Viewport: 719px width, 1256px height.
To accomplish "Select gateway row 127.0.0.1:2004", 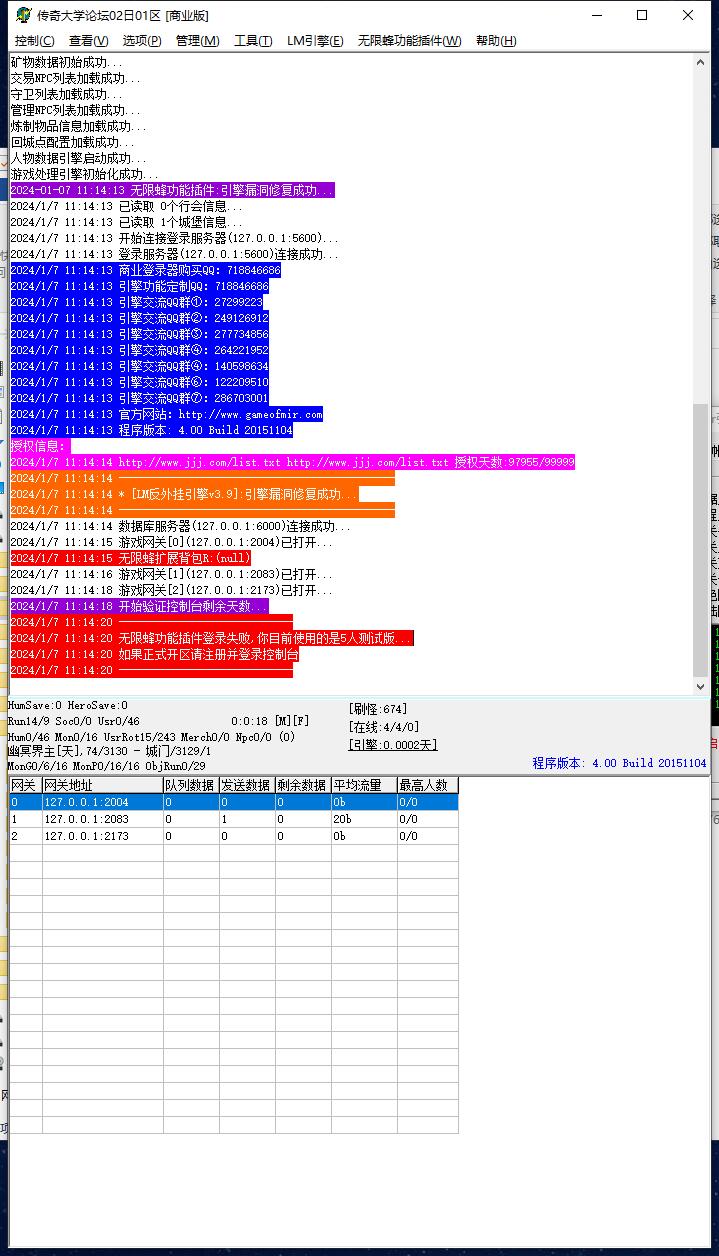I will coord(234,802).
